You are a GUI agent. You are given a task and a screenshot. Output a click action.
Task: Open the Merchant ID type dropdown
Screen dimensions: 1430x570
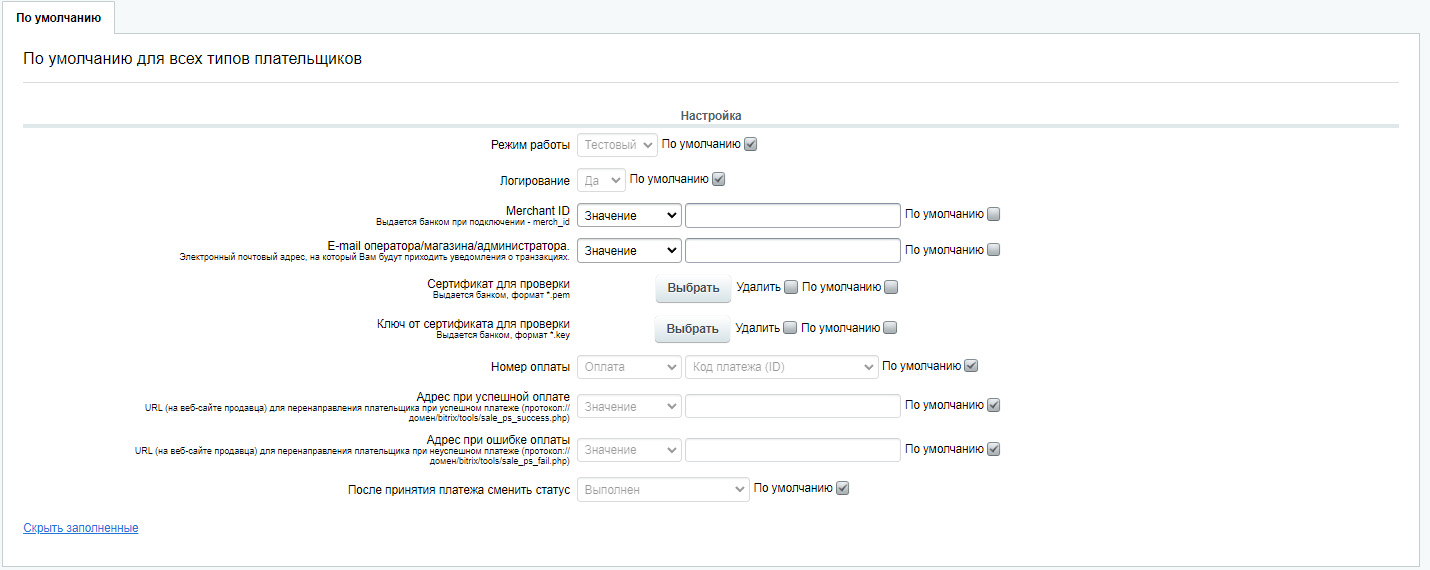pyautogui.click(x=629, y=215)
